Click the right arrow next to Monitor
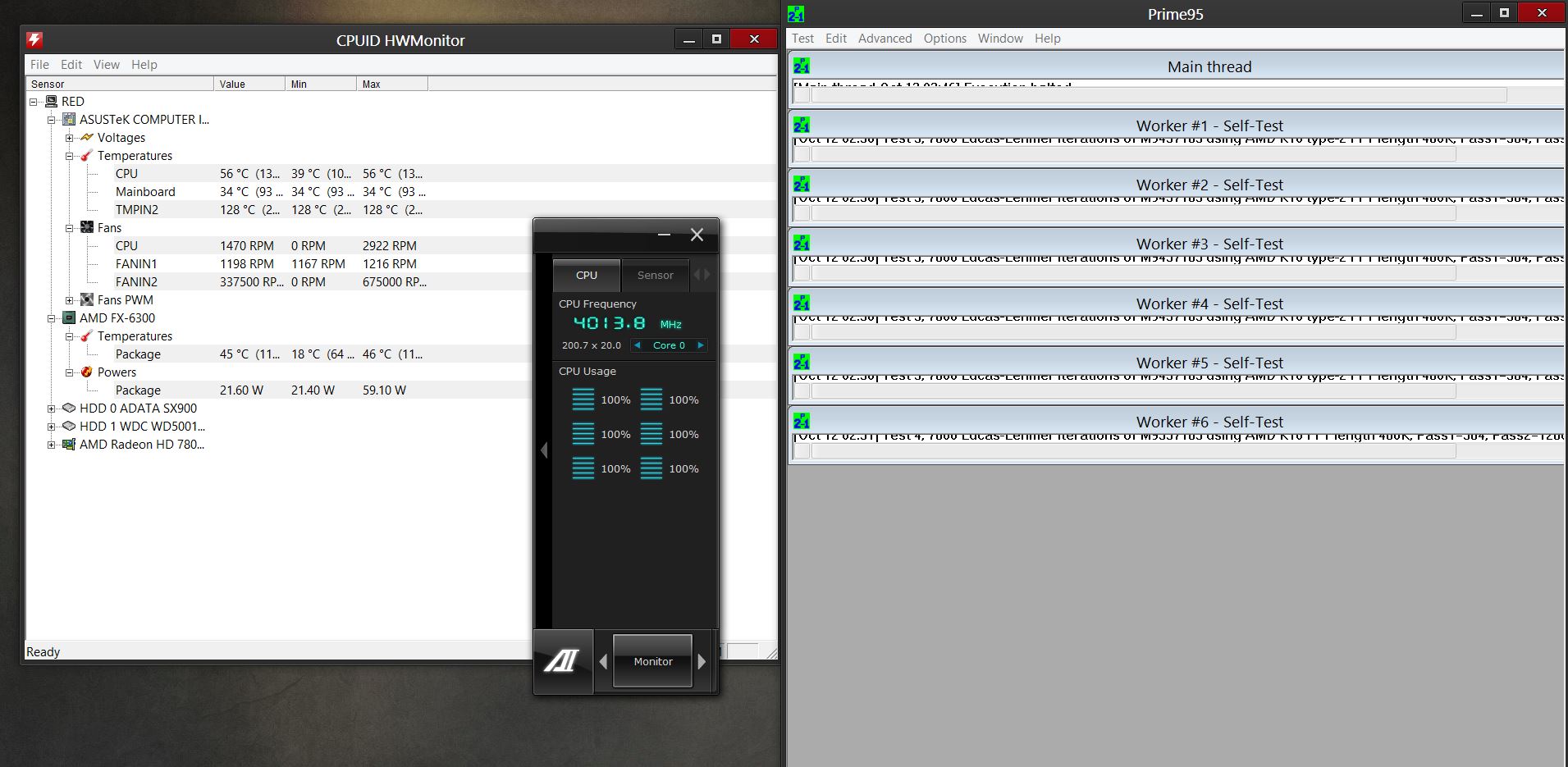Viewport: 1568px width, 767px height. click(702, 661)
